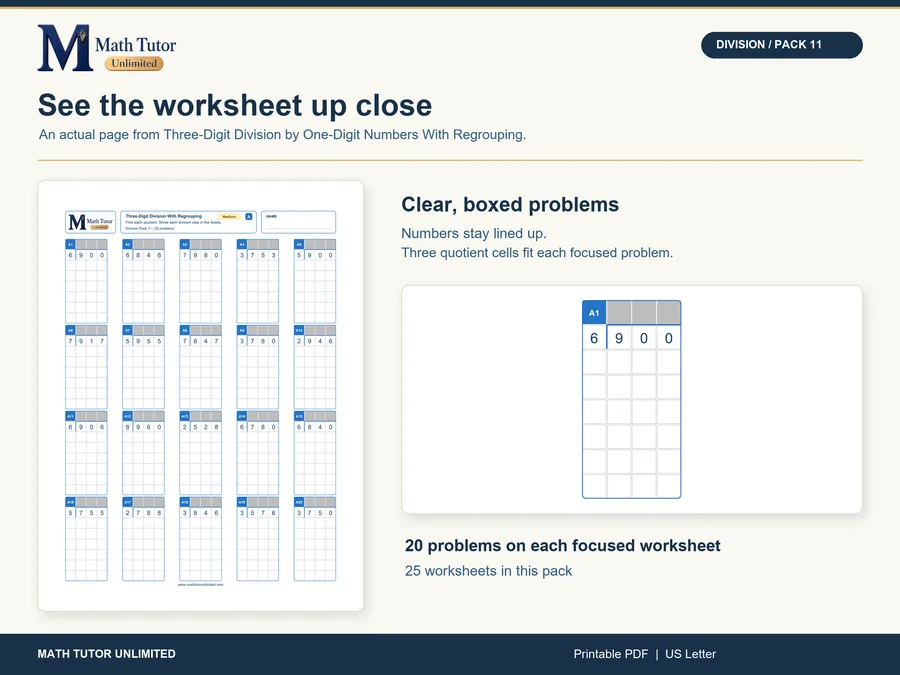Click Printable PDF in the footer

pyautogui.click(x=611, y=654)
